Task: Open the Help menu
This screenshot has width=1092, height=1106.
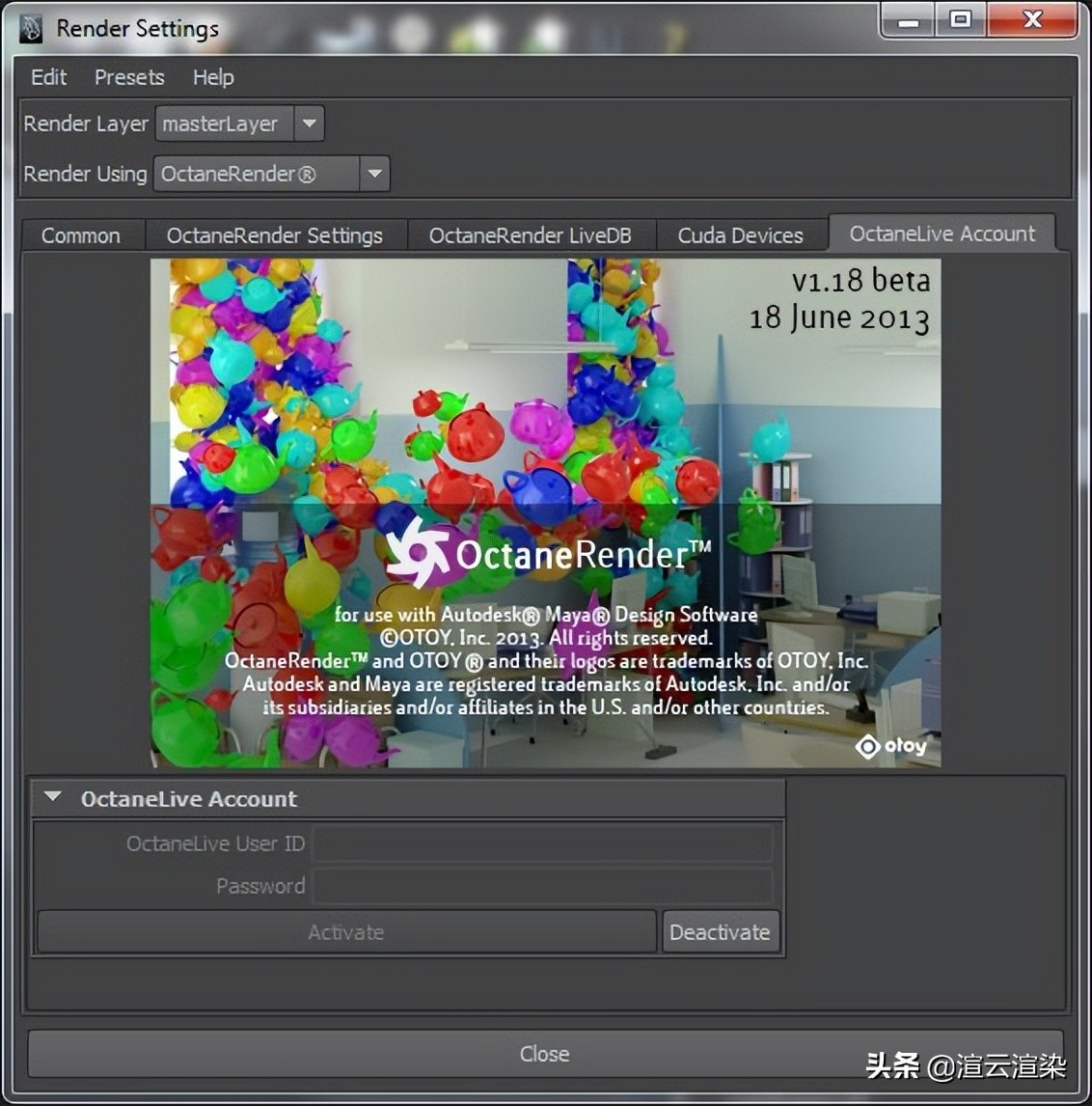Action: pos(213,77)
